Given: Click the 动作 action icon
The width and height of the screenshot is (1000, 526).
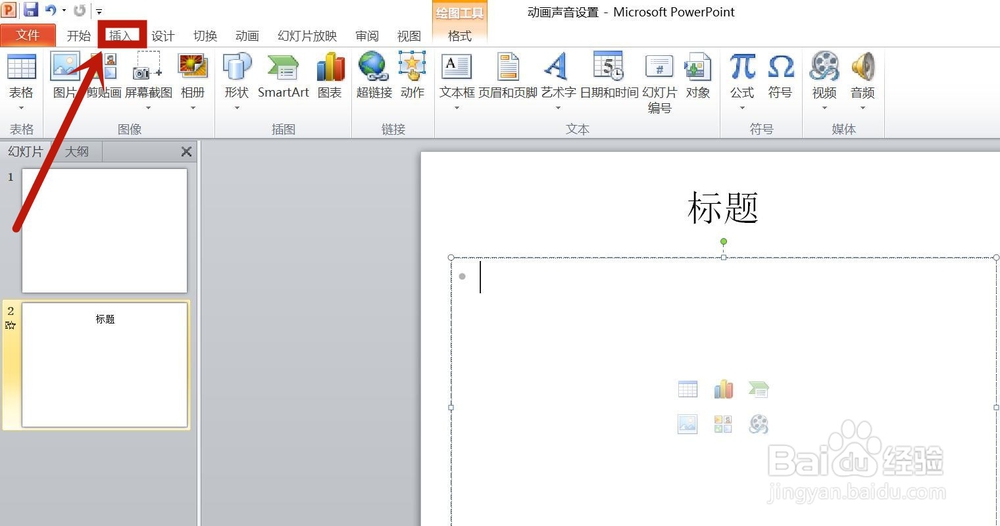Looking at the screenshot, I should coord(413,76).
